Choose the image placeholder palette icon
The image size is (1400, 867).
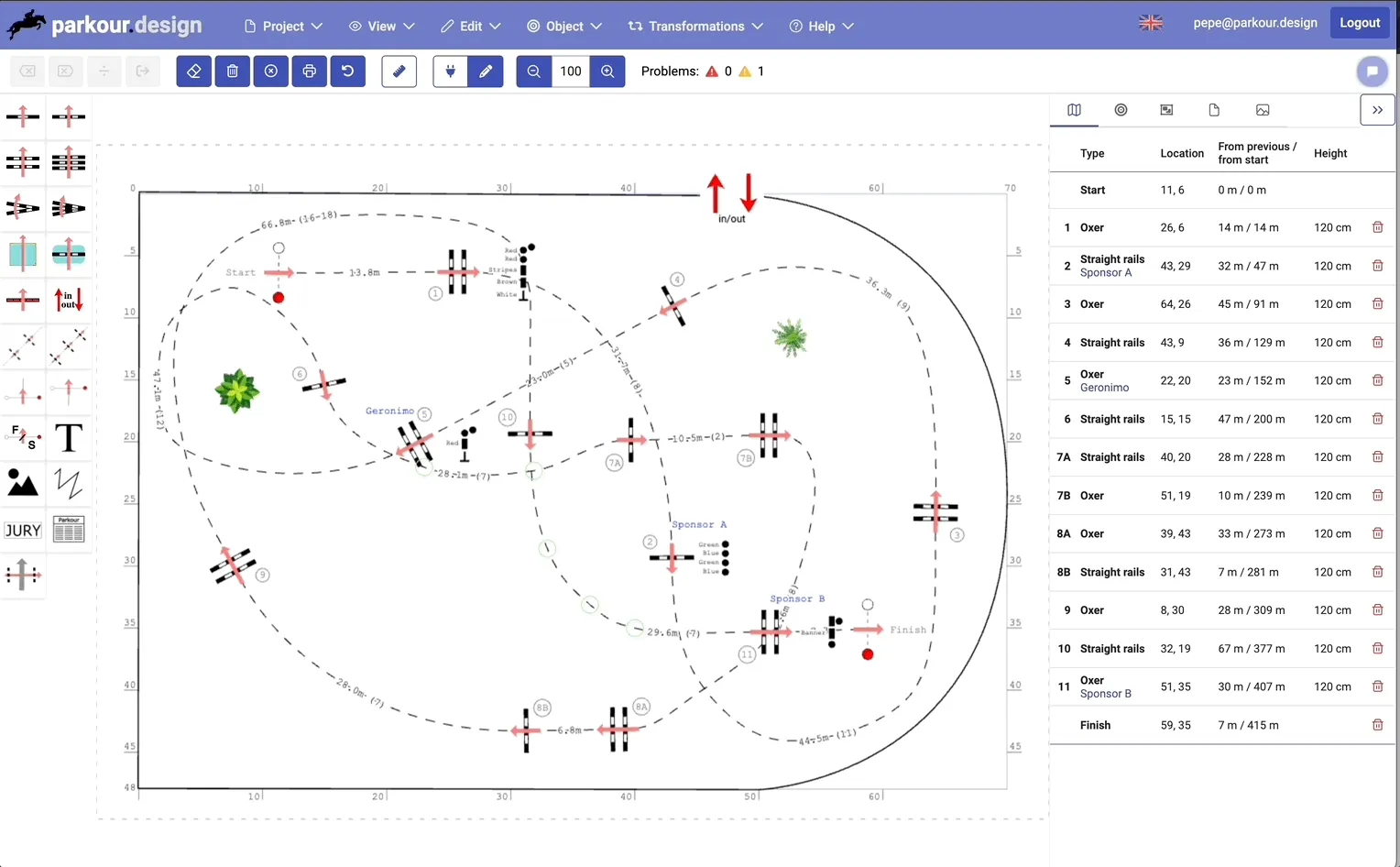23,483
